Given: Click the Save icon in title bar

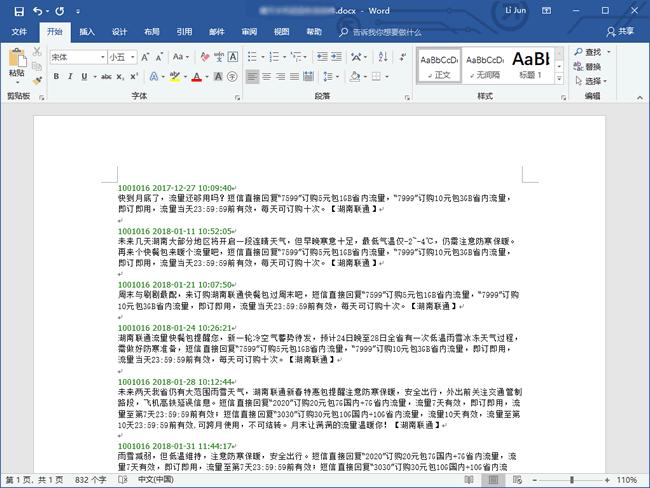Looking at the screenshot, I should click(x=19, y=11).
